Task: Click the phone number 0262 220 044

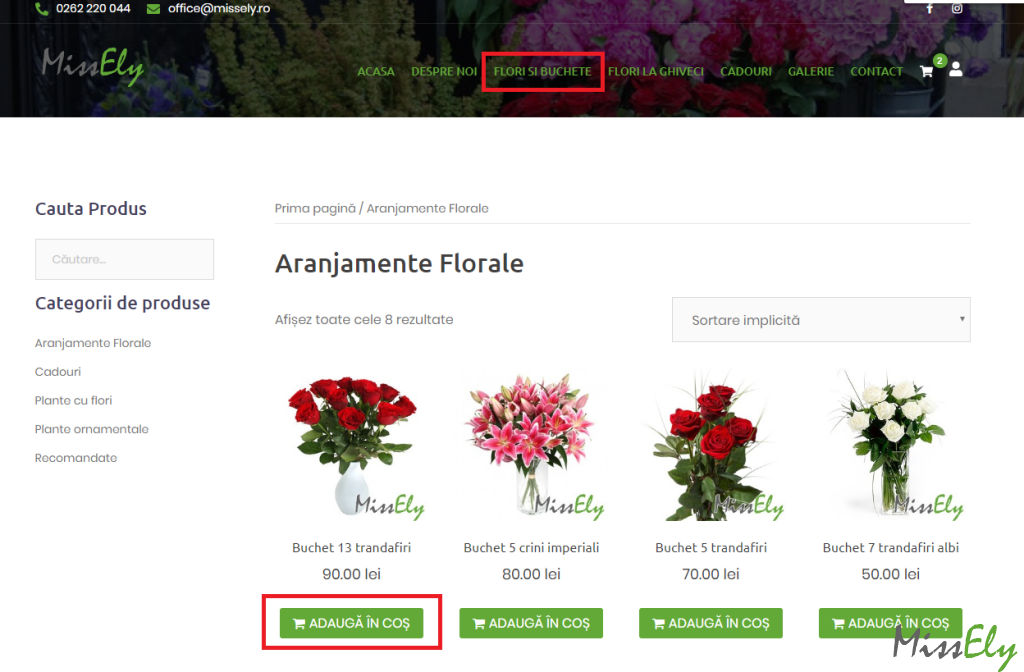Action: pyautogui.click(x=93, y=9)
